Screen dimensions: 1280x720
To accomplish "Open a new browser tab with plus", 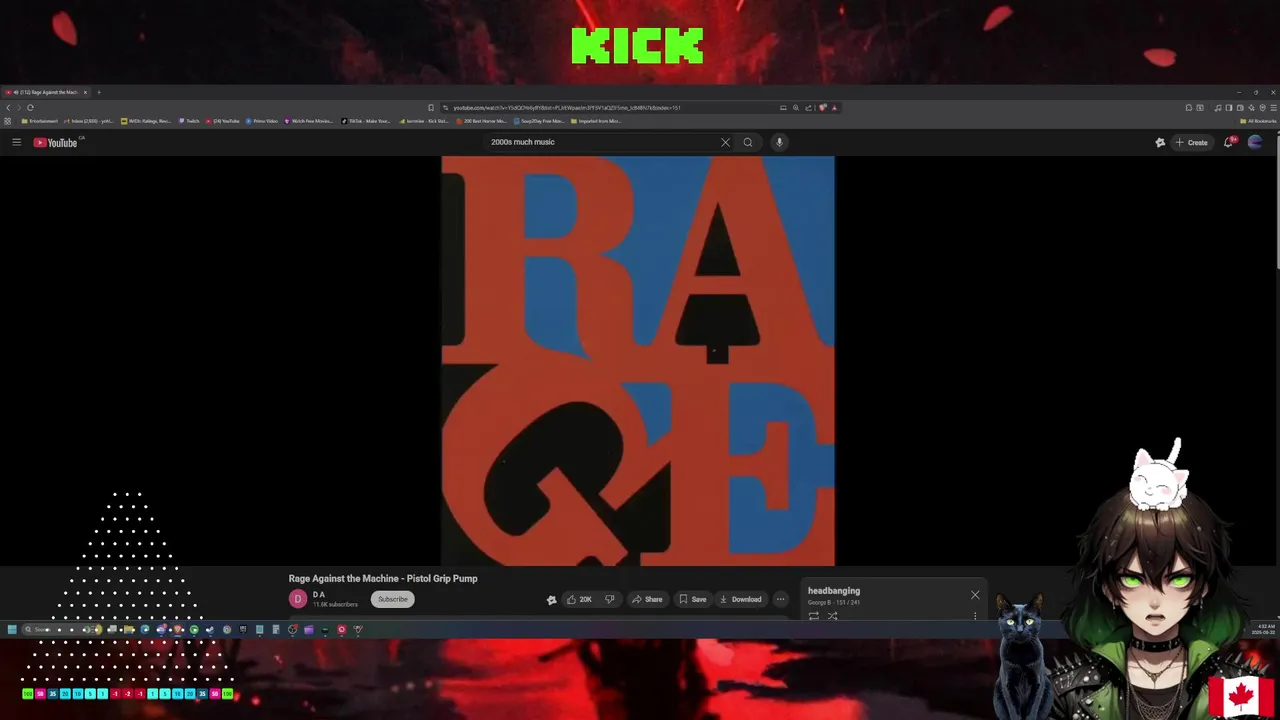I will pos(99,92).
